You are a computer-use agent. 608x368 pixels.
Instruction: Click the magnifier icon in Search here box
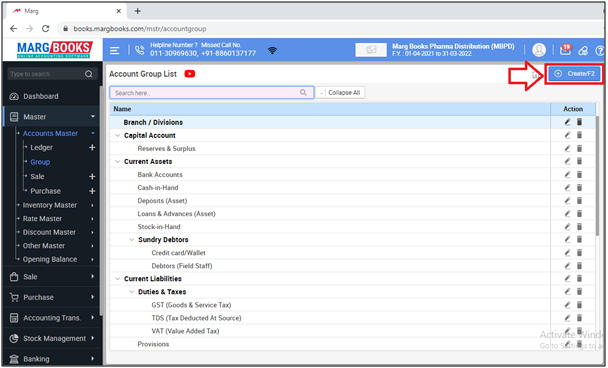tap(303, 93)
